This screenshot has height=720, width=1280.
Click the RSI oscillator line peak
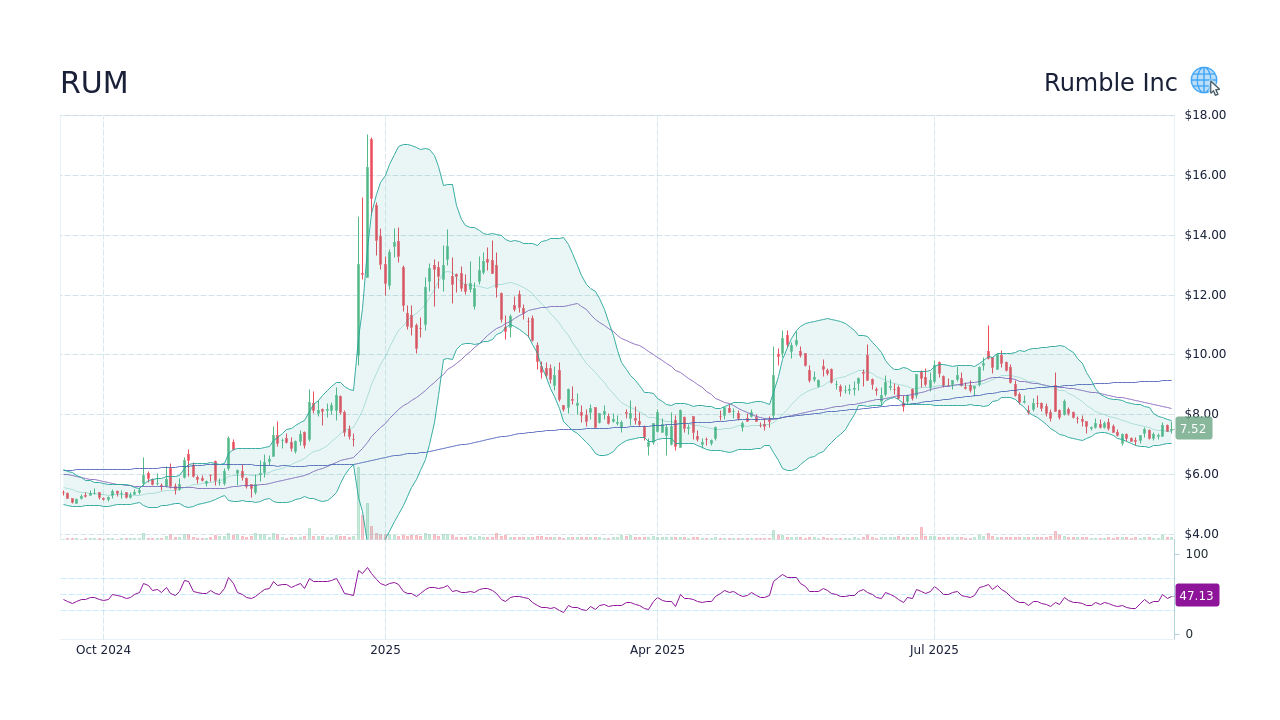point(368,567)
